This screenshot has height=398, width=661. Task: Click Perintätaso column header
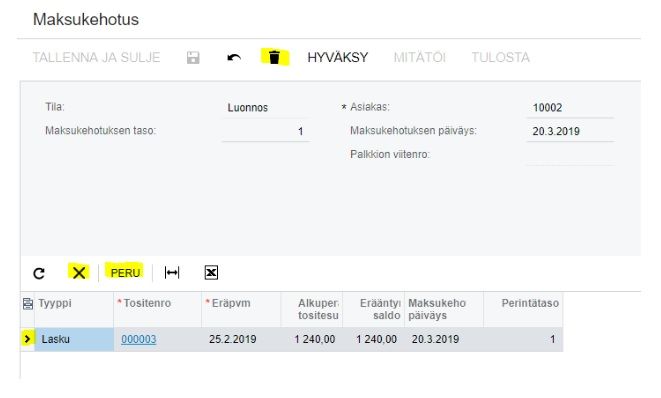(523, 309)
